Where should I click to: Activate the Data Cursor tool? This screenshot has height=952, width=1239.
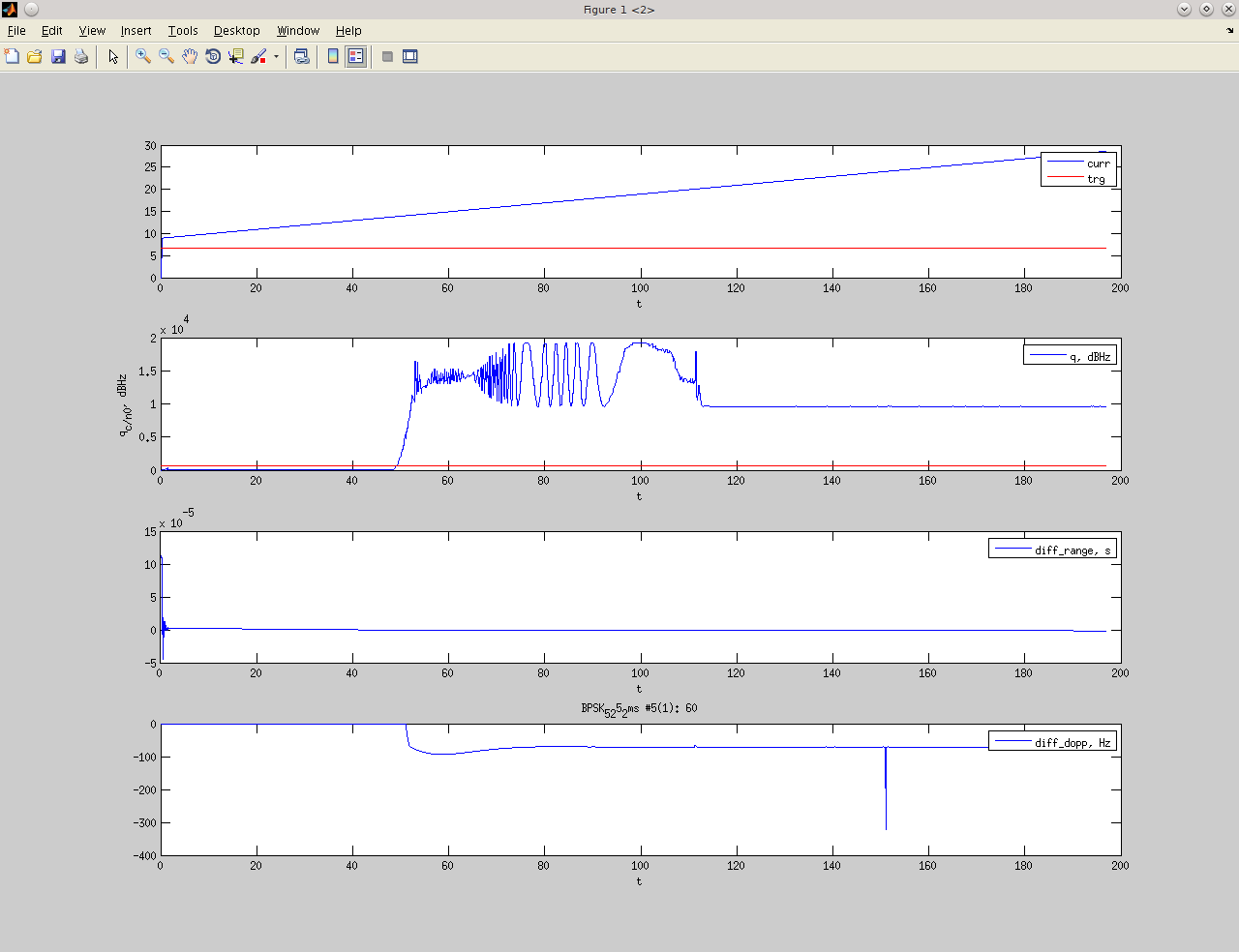coord(236,57)
